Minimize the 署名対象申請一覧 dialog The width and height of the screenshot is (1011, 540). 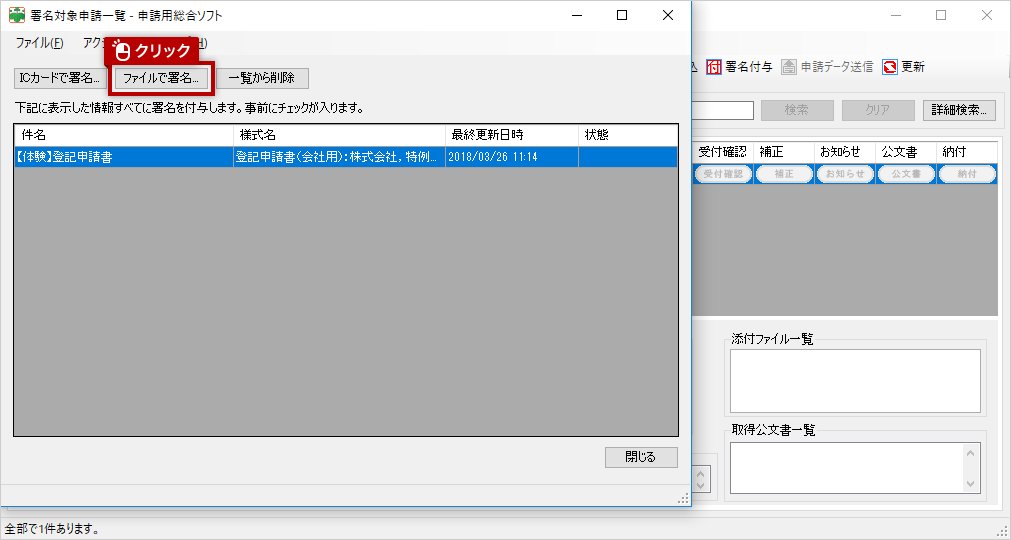point(576,15)
